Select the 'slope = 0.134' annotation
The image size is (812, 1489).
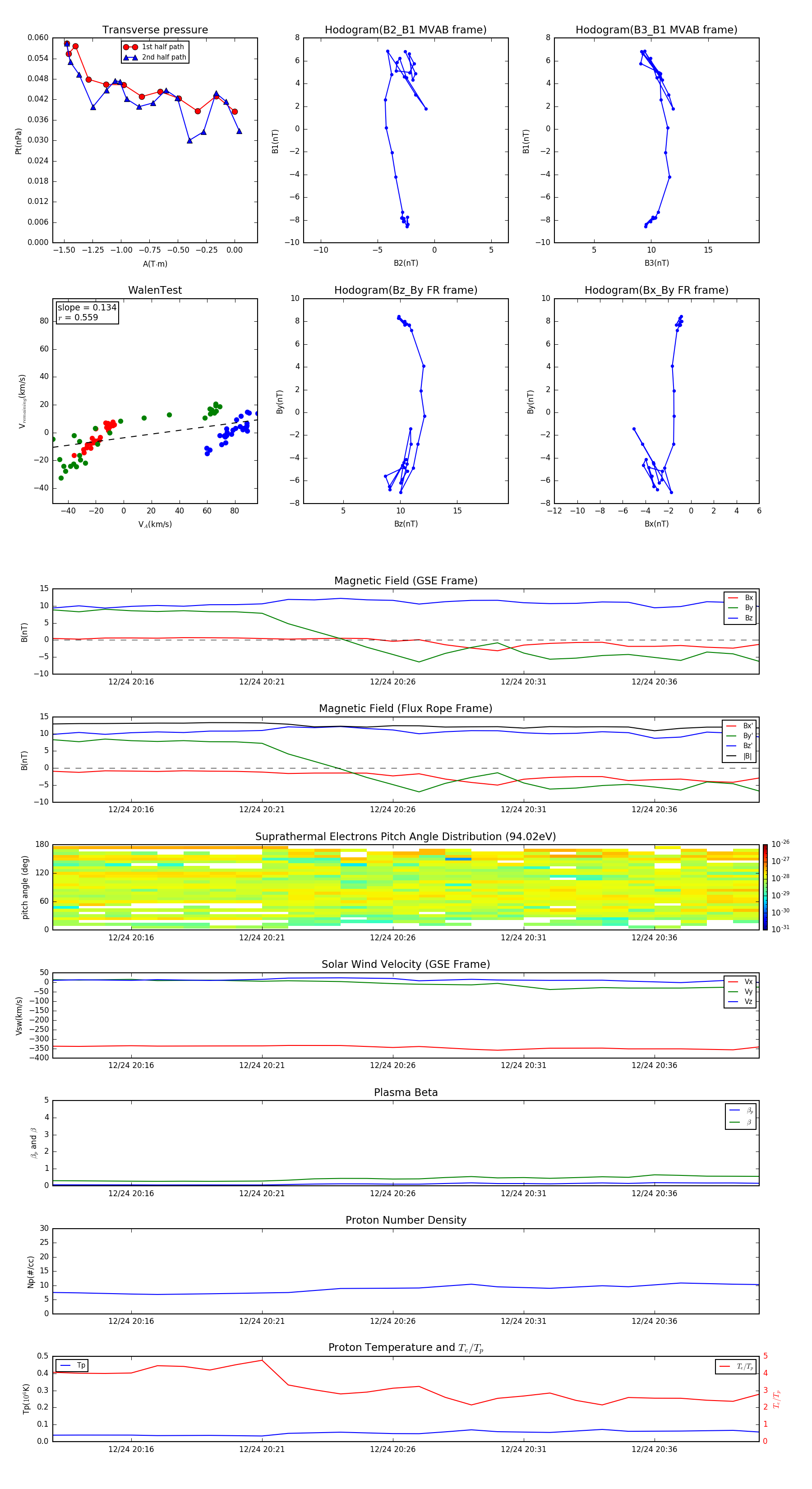pyautogui.click(x=87, y=308)
